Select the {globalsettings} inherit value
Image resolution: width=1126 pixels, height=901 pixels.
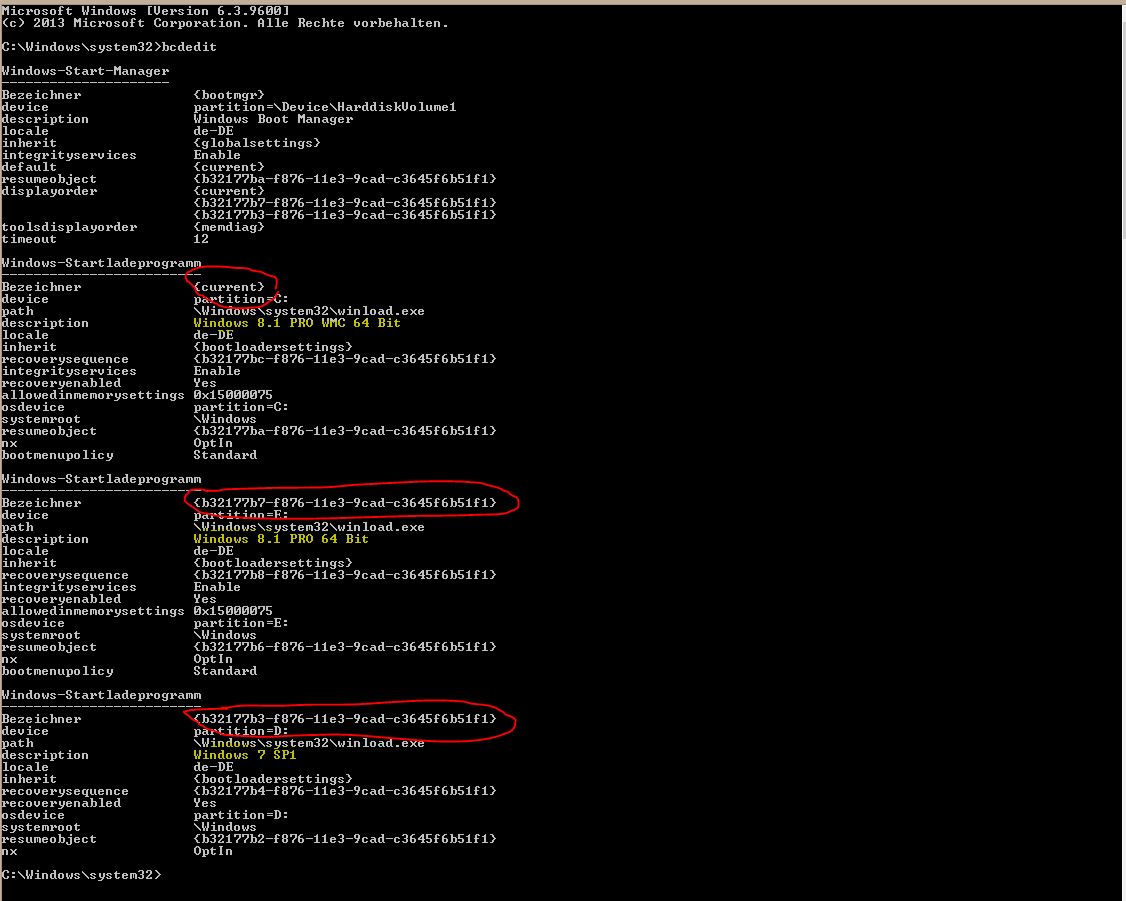[x=257, y=143]
